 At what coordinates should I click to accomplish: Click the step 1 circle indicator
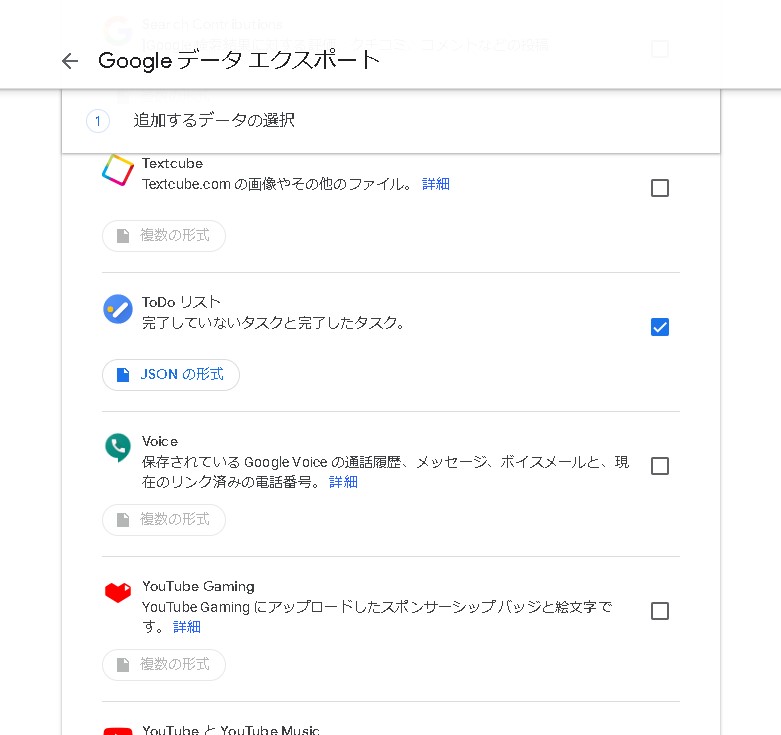pyautogui.click(x=98, y=122)
